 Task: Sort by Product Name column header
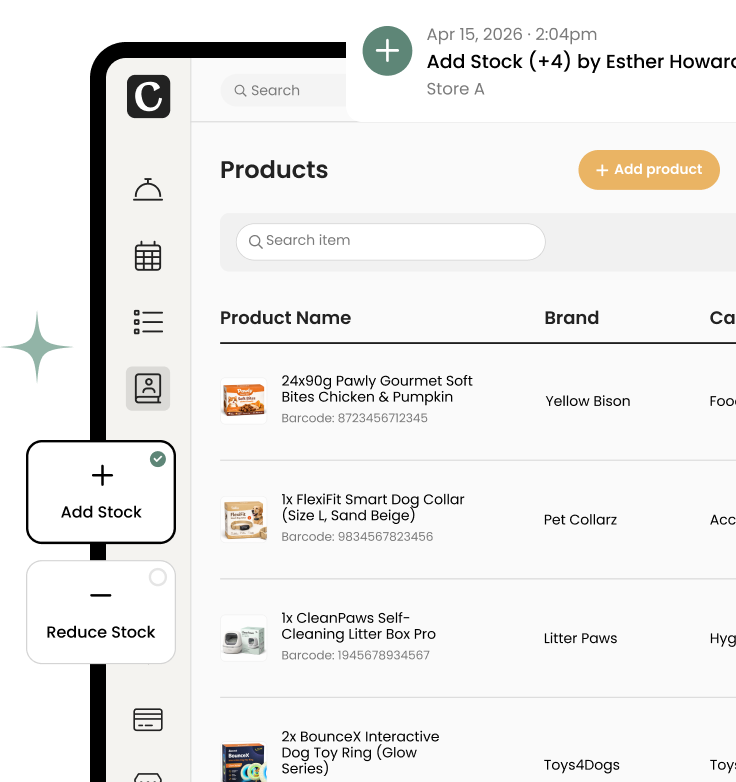[285, 318]
